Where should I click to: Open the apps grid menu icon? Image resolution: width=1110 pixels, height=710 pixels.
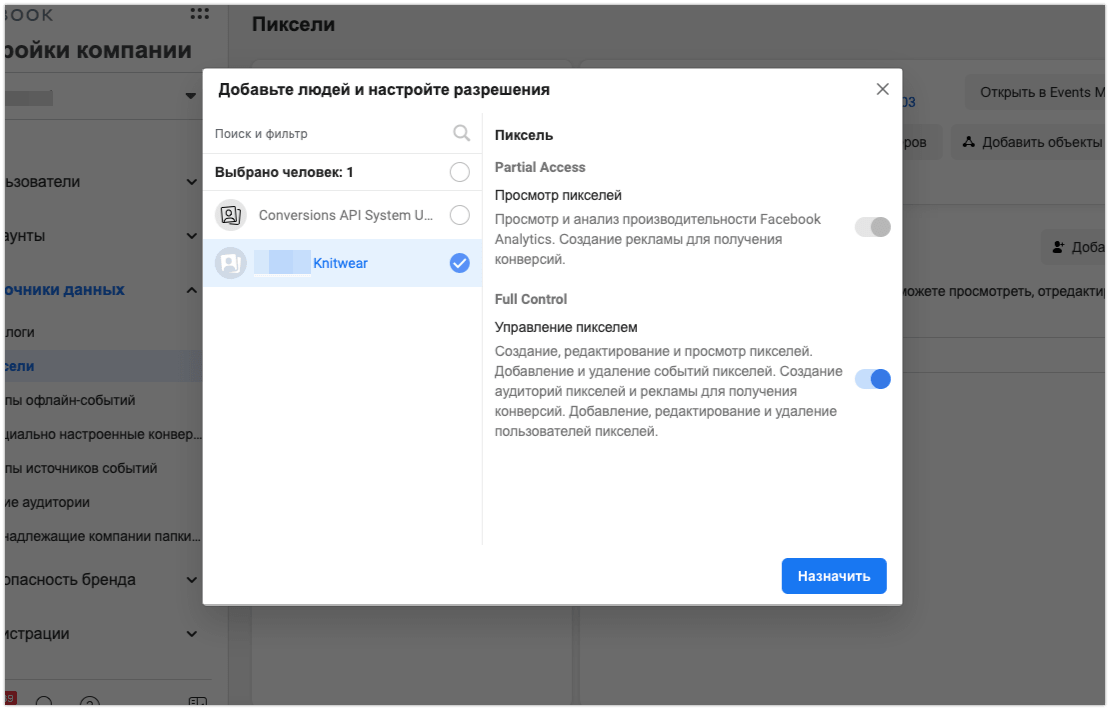(200, 14)
